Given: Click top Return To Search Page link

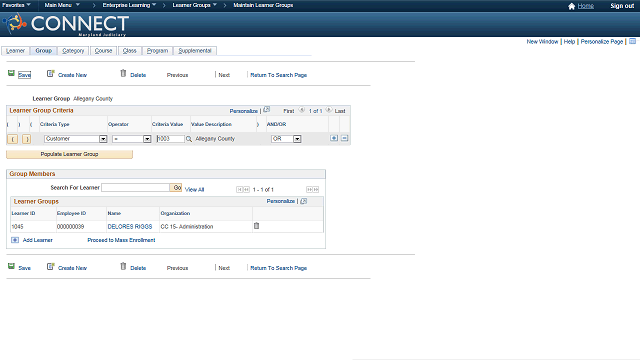Looking at the screenshot, I should pyautogui.click(x=278, y=75).
